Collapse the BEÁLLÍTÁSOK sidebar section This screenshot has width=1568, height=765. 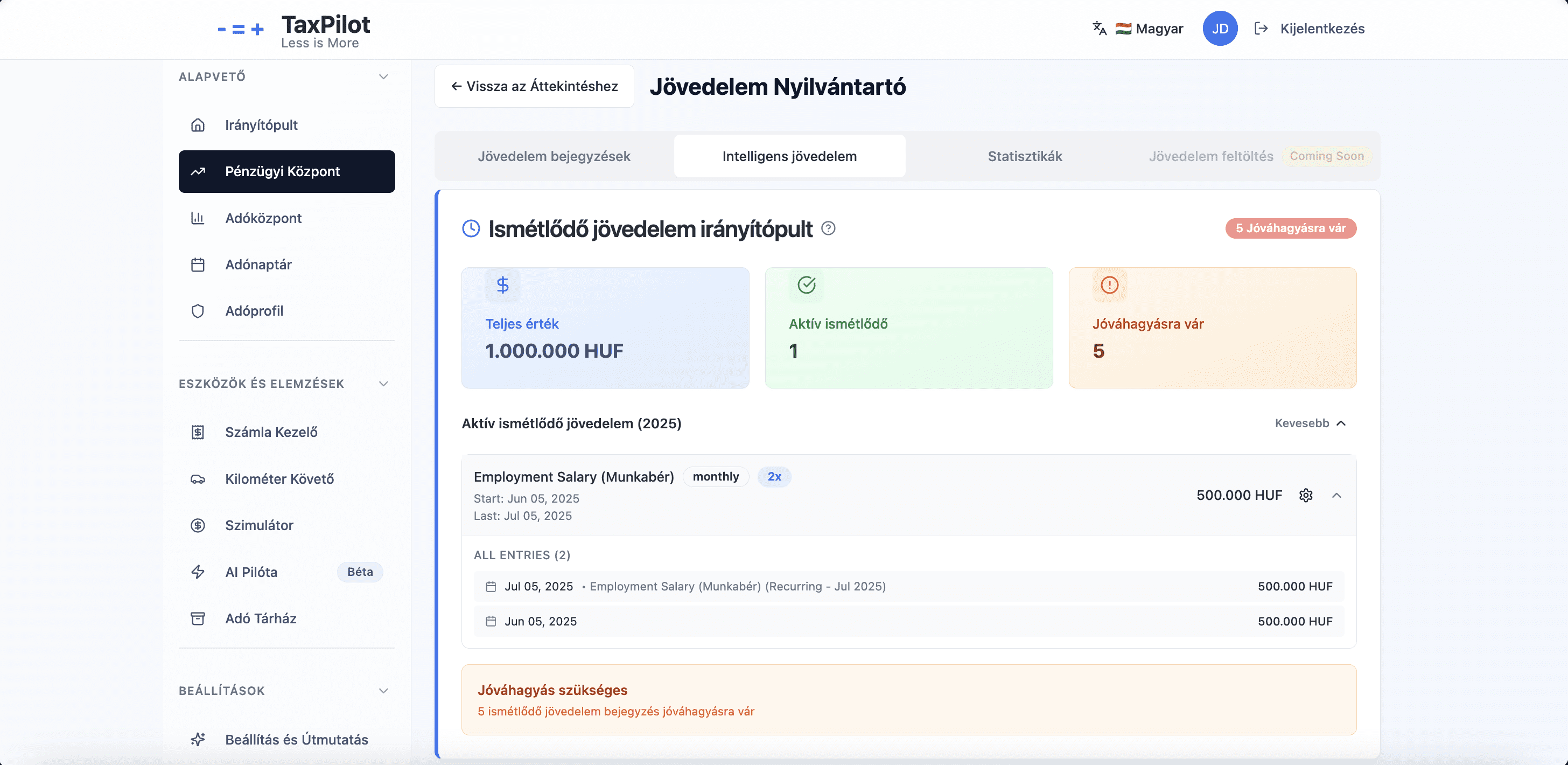(383, 691)
